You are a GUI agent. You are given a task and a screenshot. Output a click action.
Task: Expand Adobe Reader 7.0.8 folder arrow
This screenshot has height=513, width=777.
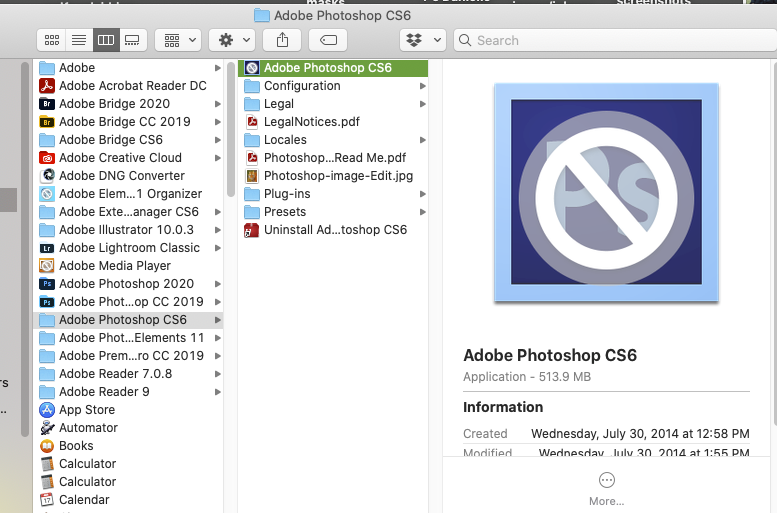click(218, 374)
